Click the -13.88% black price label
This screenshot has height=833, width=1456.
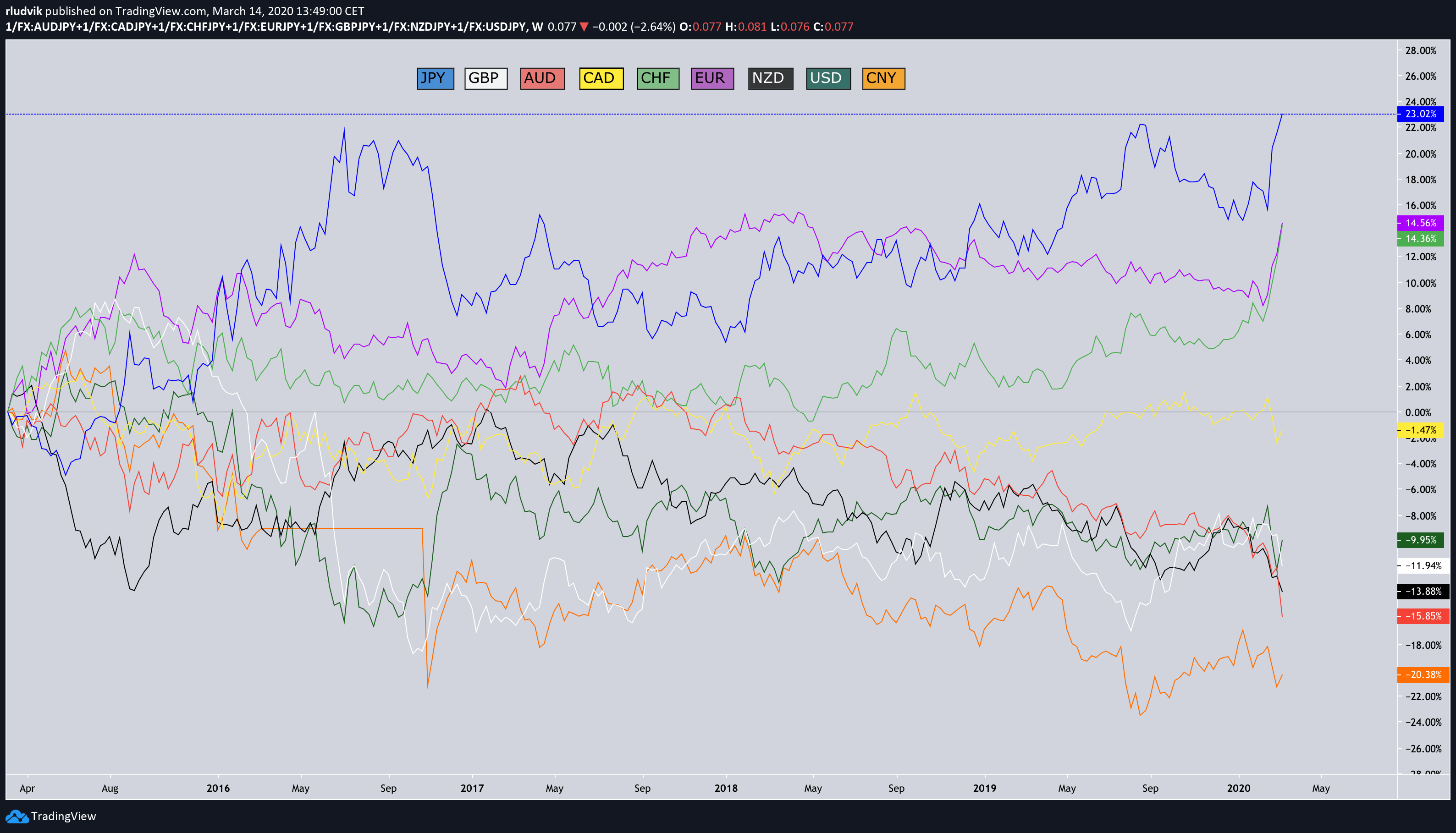click(1423, 592)
